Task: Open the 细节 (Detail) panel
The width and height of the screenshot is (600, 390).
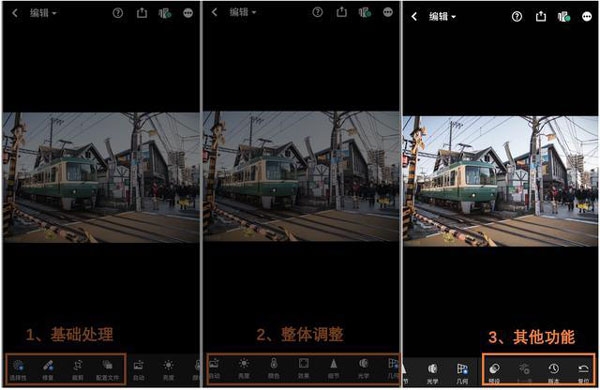Action: 333,368
